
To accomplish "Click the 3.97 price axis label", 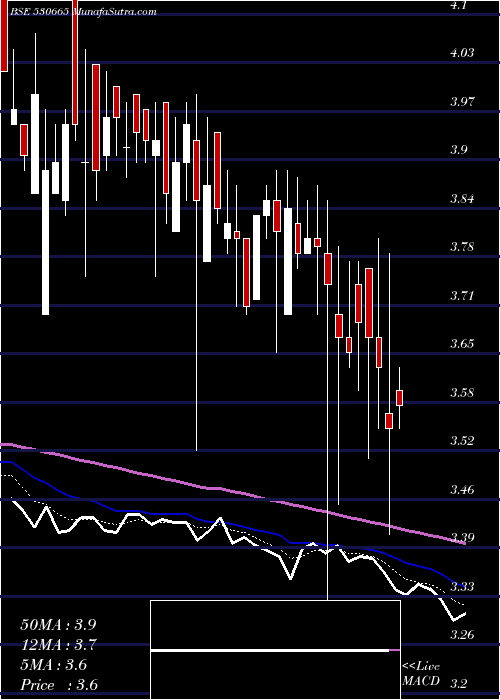I will pos(462,101).
